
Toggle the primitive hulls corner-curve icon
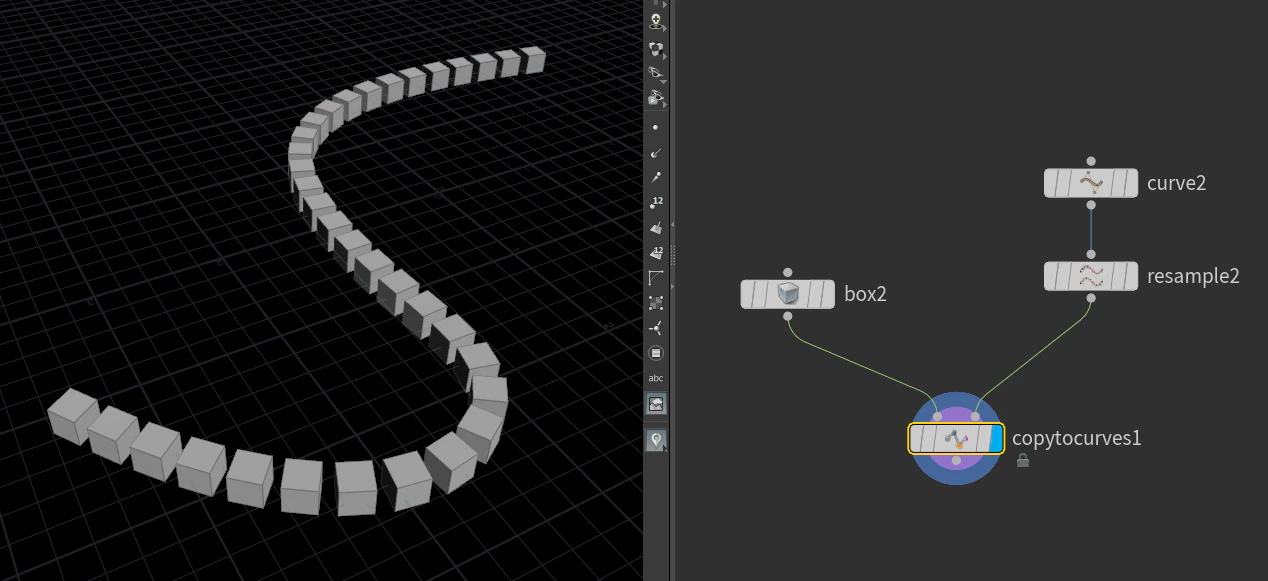(x=656, y=278)
